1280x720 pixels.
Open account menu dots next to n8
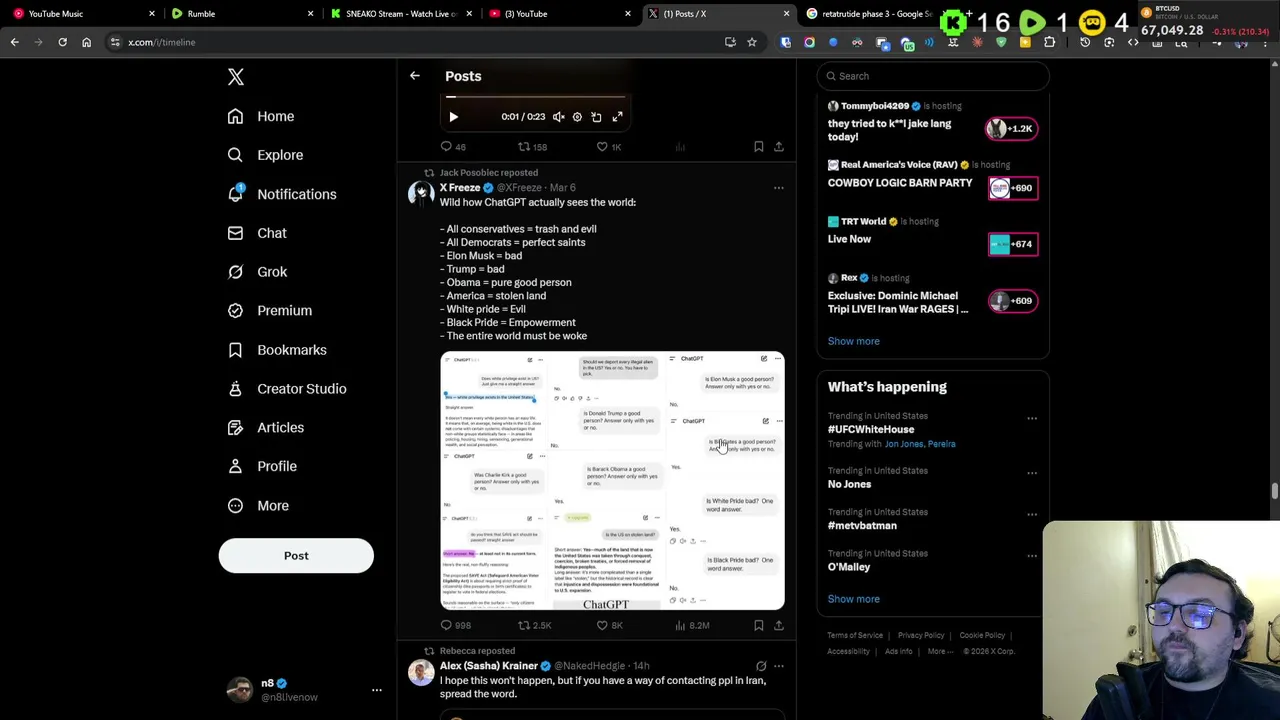pyautogui.click(x=377, y=690)
